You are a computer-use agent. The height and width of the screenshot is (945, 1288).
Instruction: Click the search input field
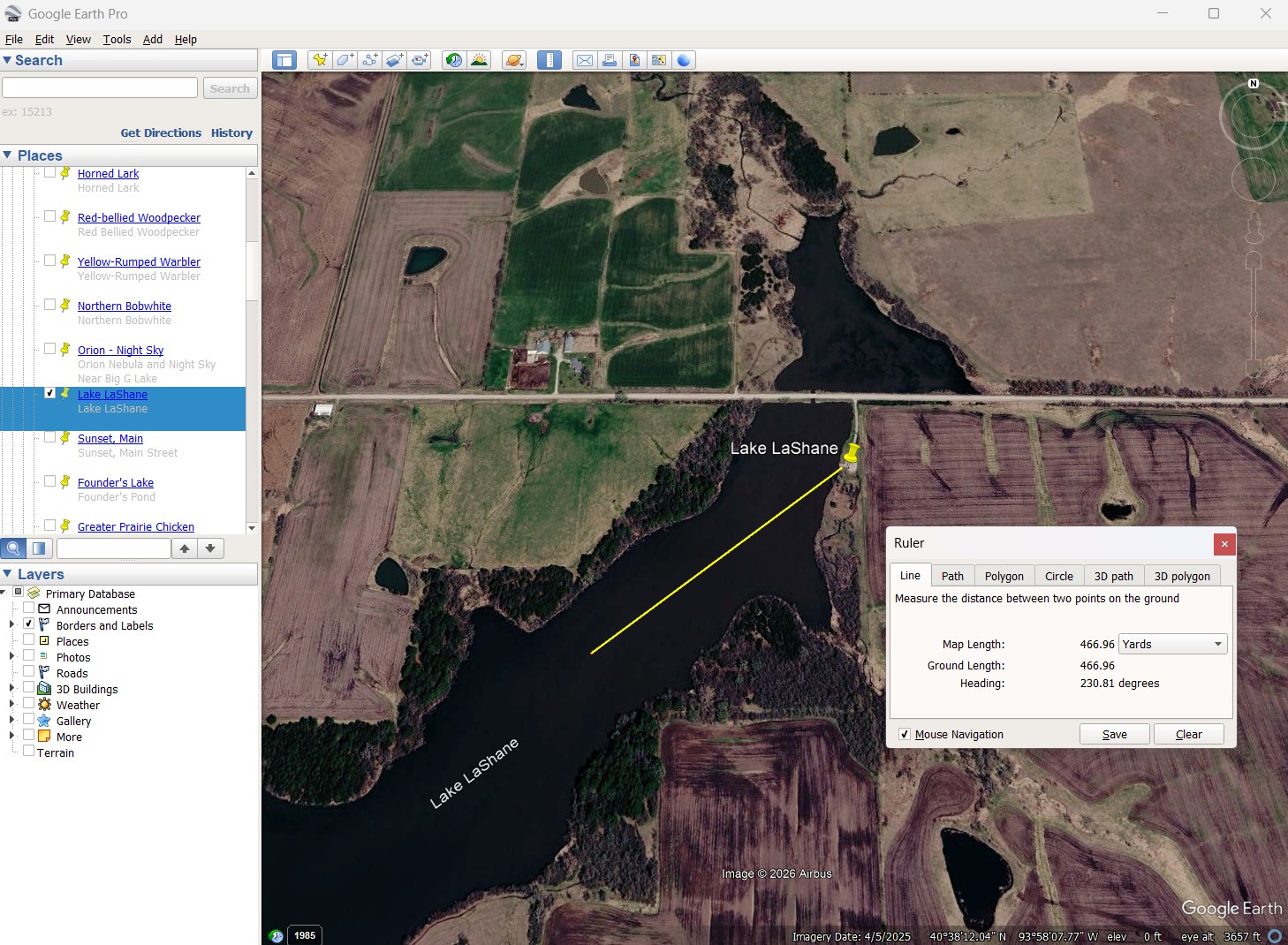click(100, 88)
